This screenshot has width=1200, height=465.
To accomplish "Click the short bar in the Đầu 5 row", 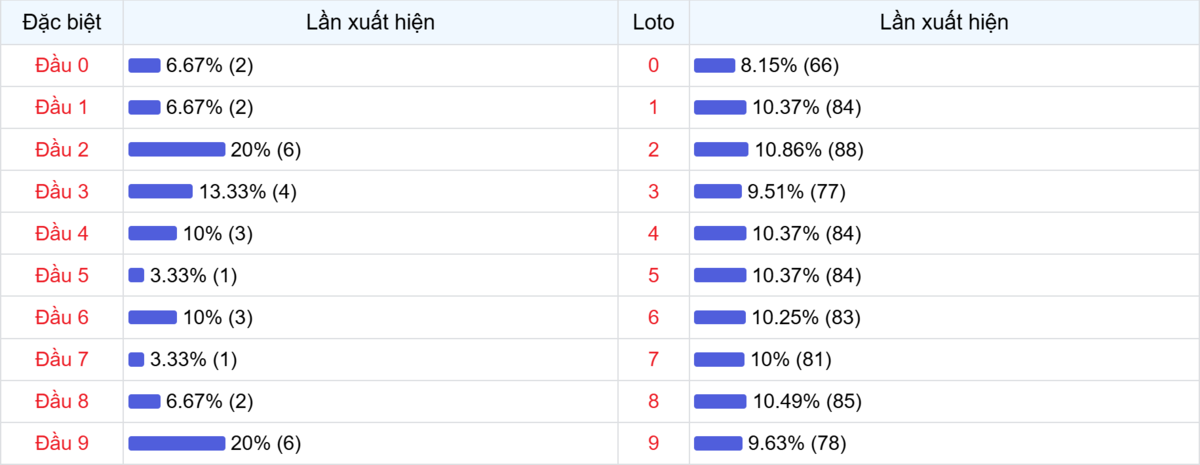I will pos(136,275).
